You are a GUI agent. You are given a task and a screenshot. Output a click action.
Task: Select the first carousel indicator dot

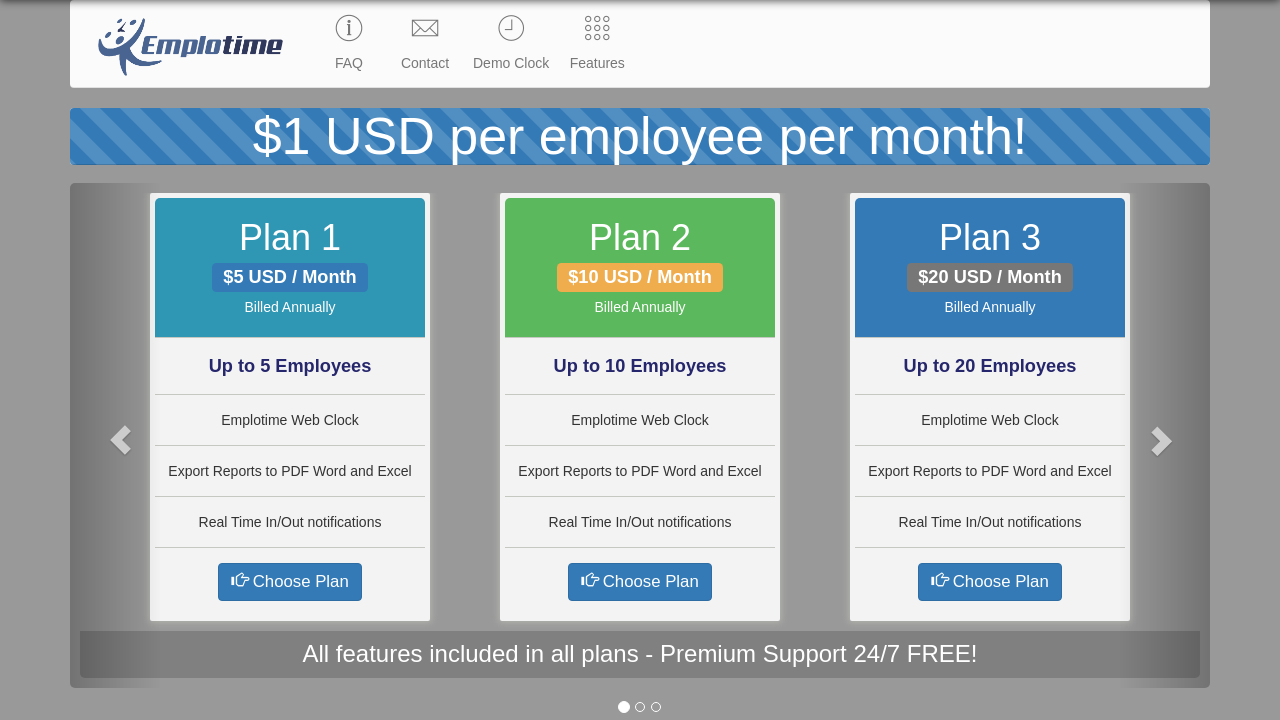pos(624,707)
